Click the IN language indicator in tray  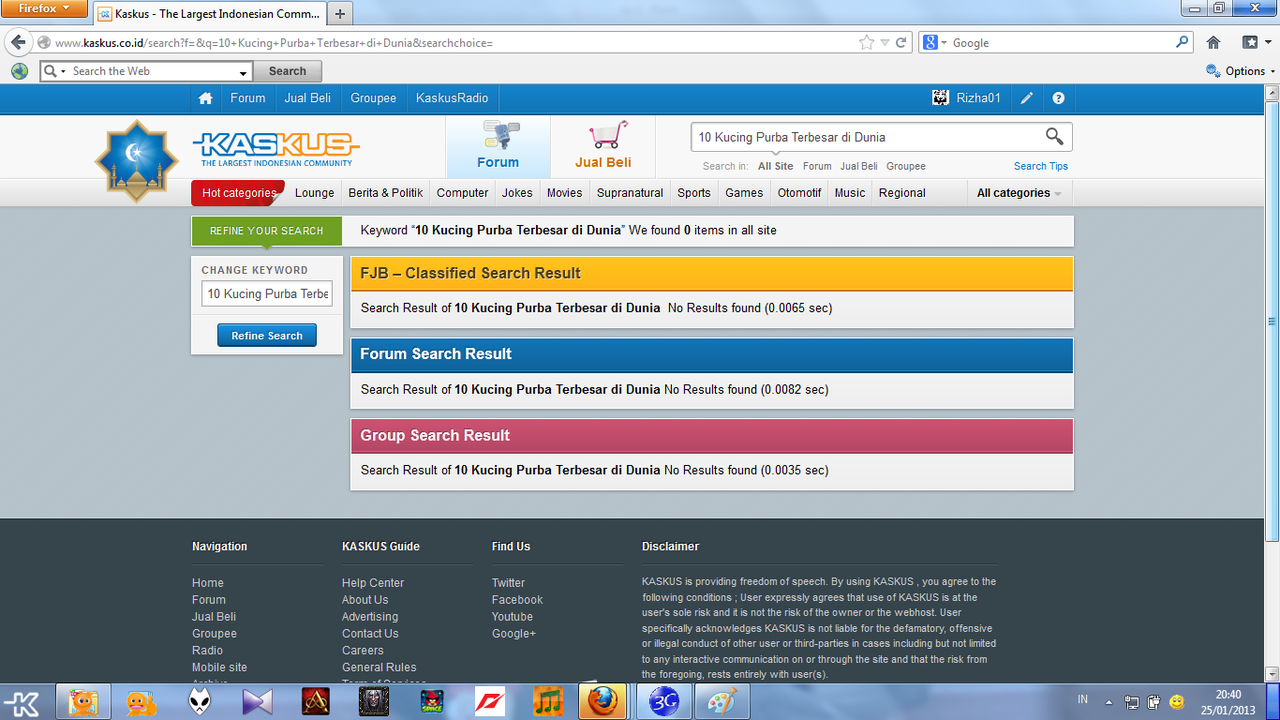pos(1083,700)
